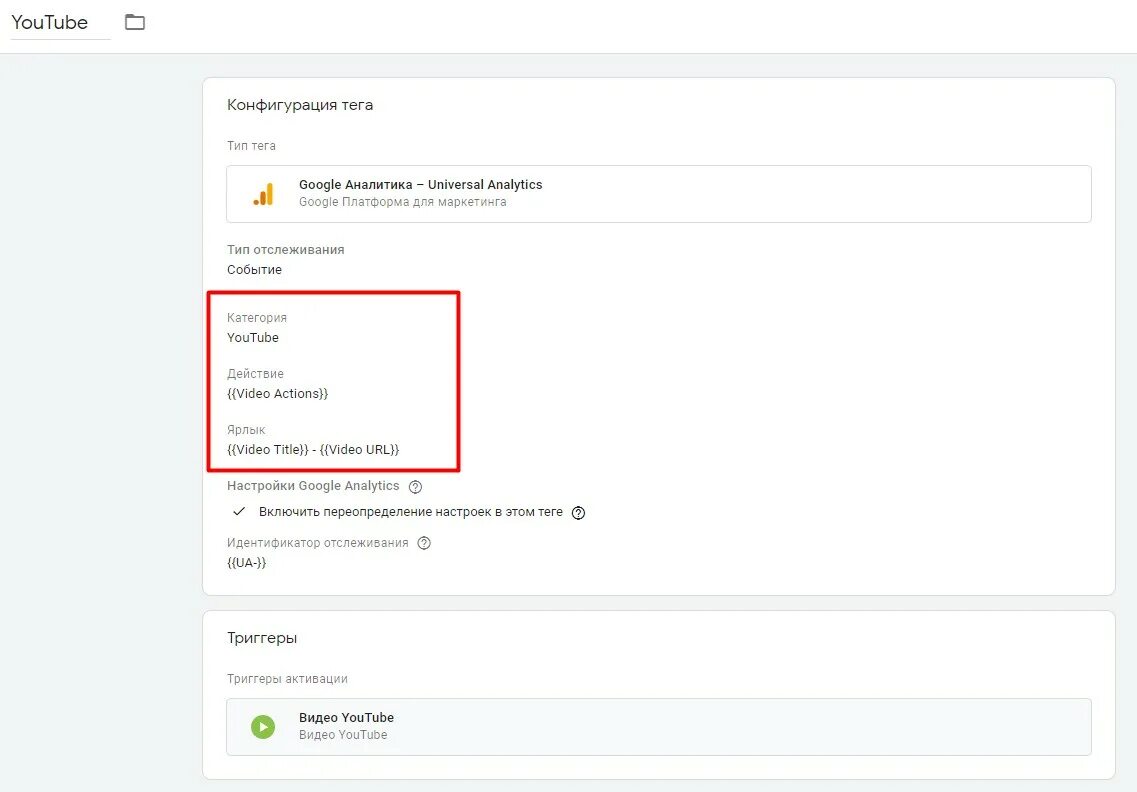Viewport: 1137px width, 792px height.
Task: Select the {{Video Title}} - {{Video URL}} label value
Action: click(313, 450)
